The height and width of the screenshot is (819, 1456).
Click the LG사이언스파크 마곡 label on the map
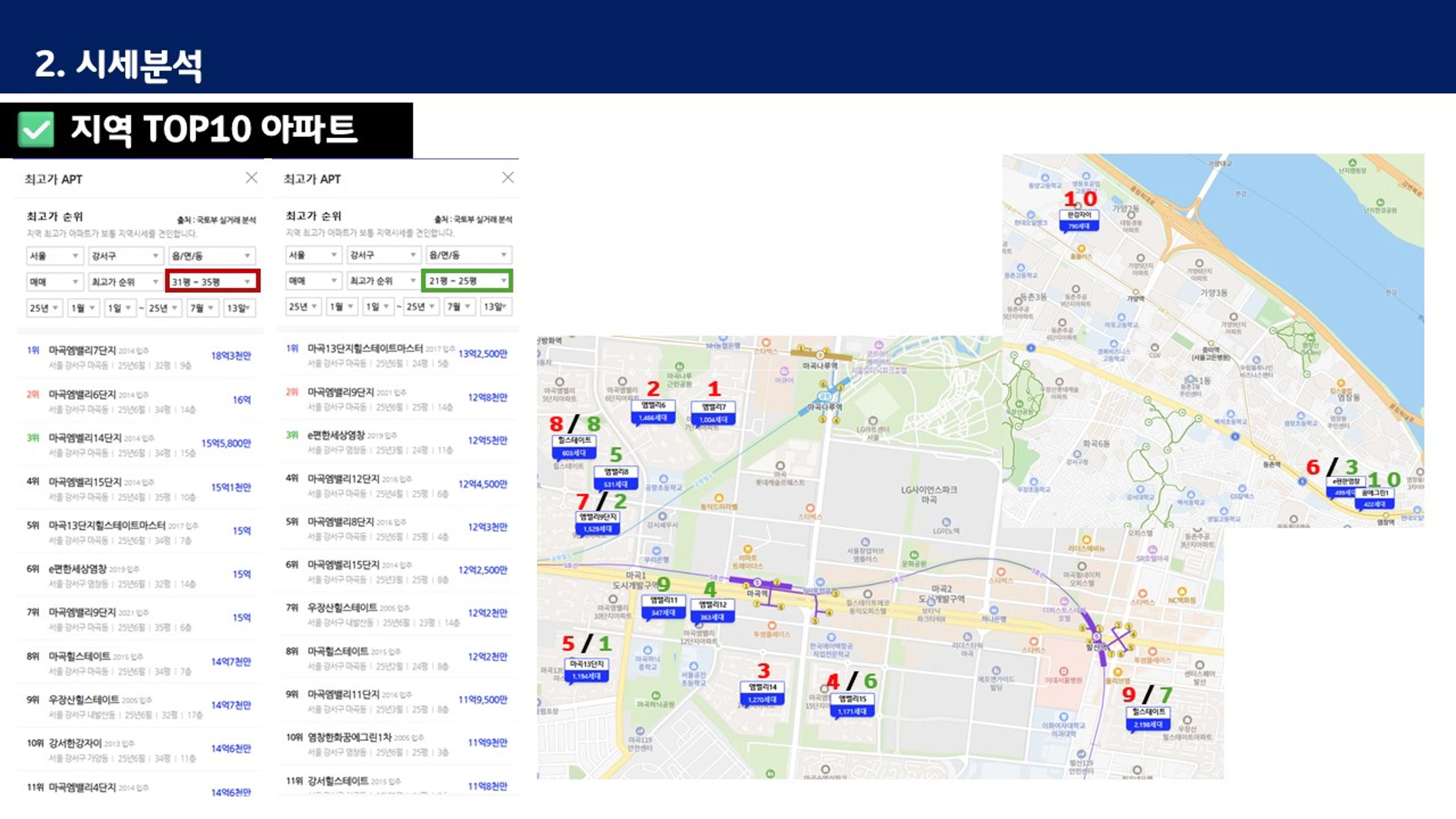coord(929,494)
